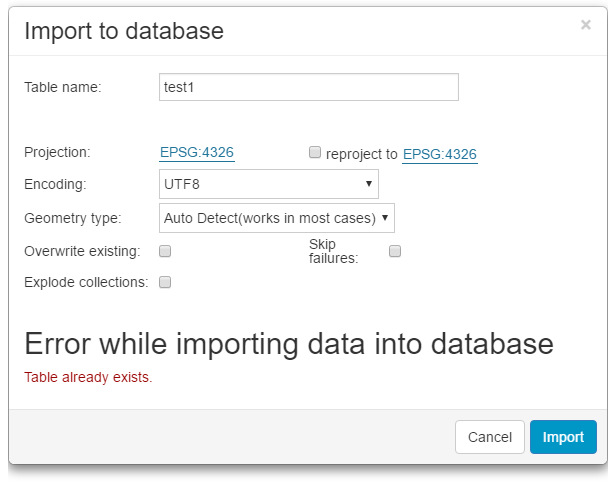Click the 'Import to database' title

tap(124, 31)
